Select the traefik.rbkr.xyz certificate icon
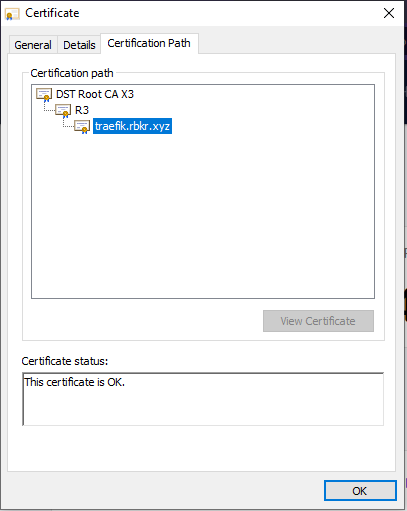407x511 pixels. 82,127
